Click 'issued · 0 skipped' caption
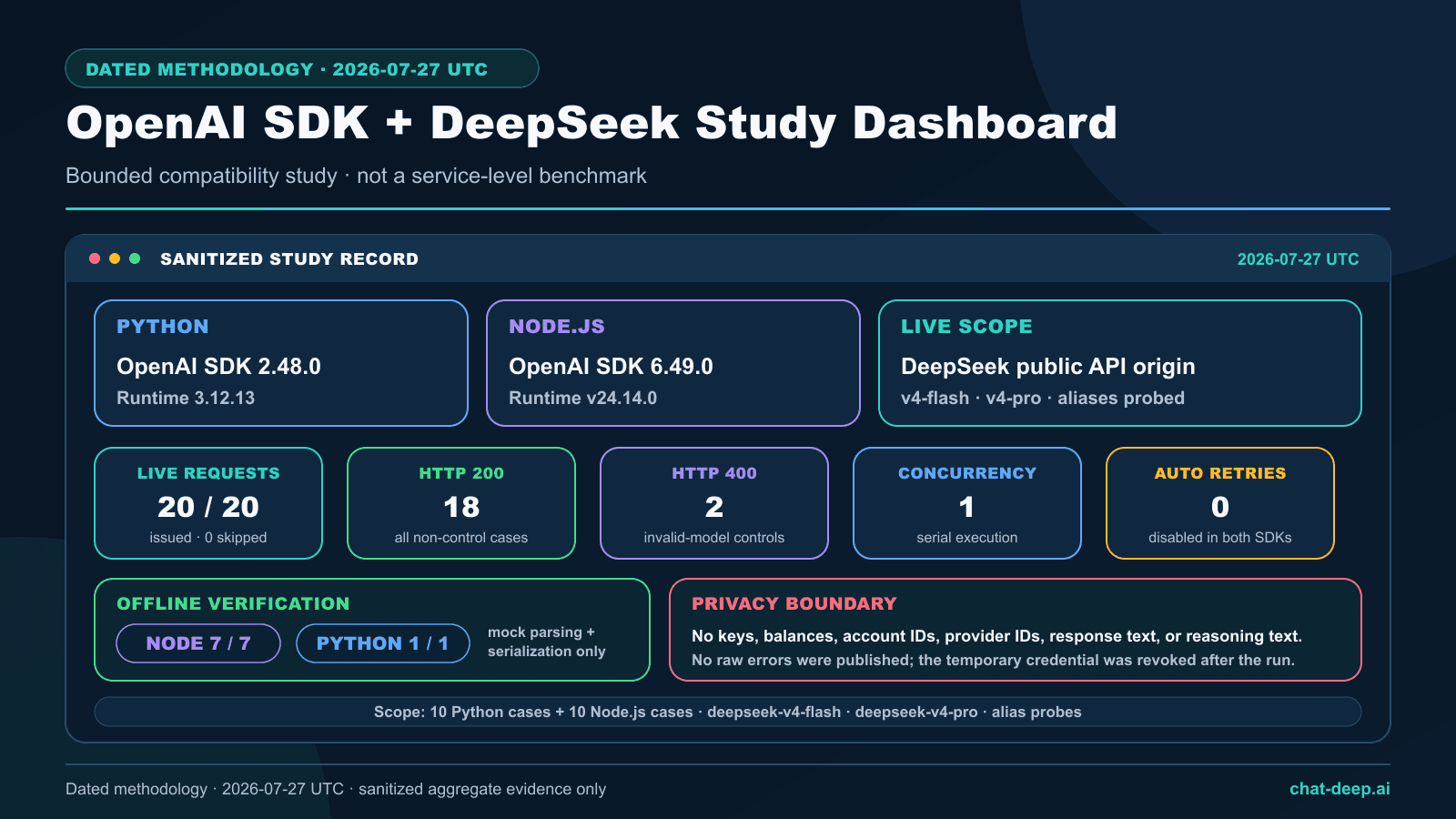1456x819 pixels. coord(208,538)
